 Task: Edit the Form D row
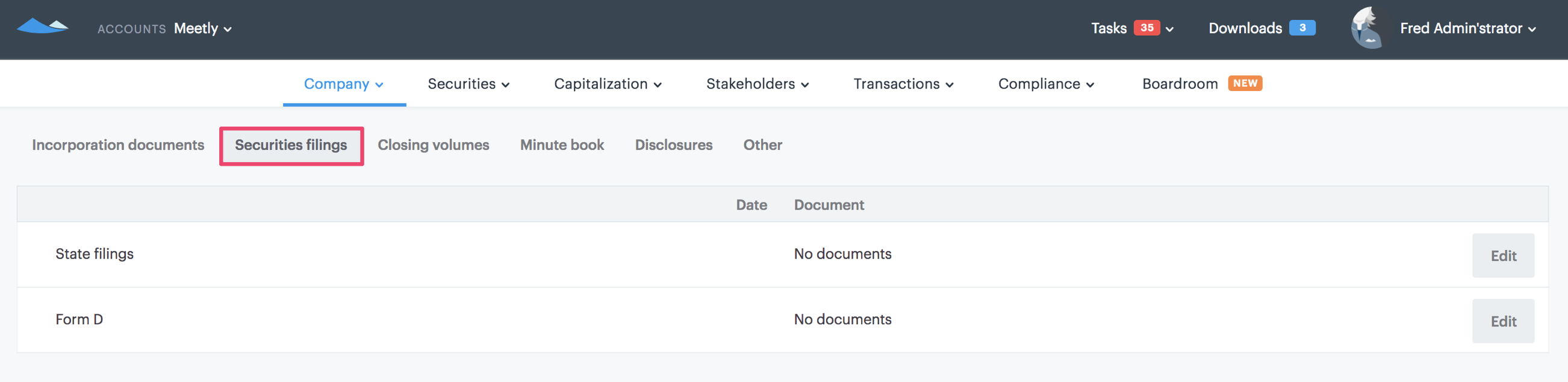coord(1502,321)
